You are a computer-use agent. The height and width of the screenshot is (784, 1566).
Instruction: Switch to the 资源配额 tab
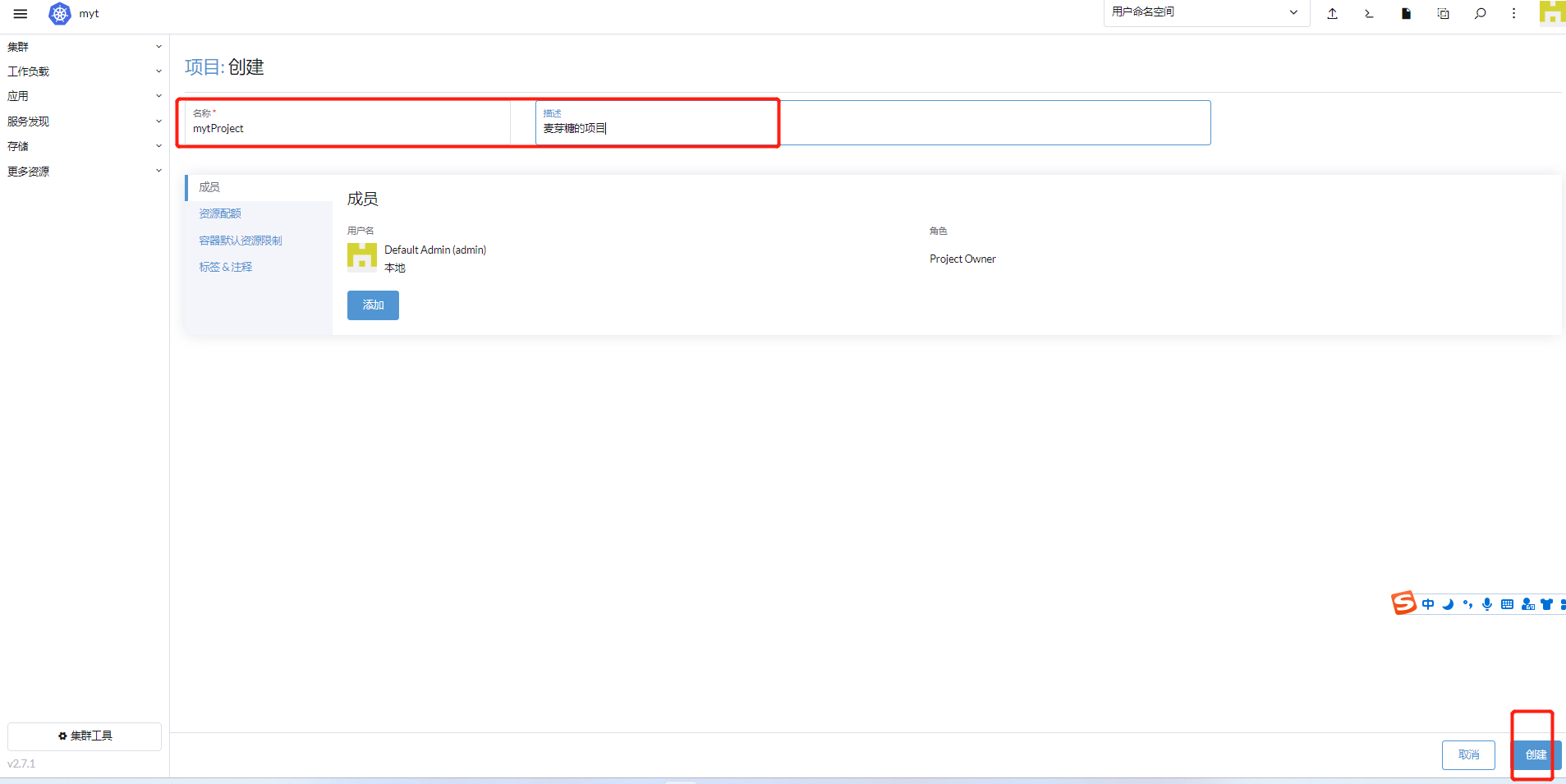[x=259, y=213]
